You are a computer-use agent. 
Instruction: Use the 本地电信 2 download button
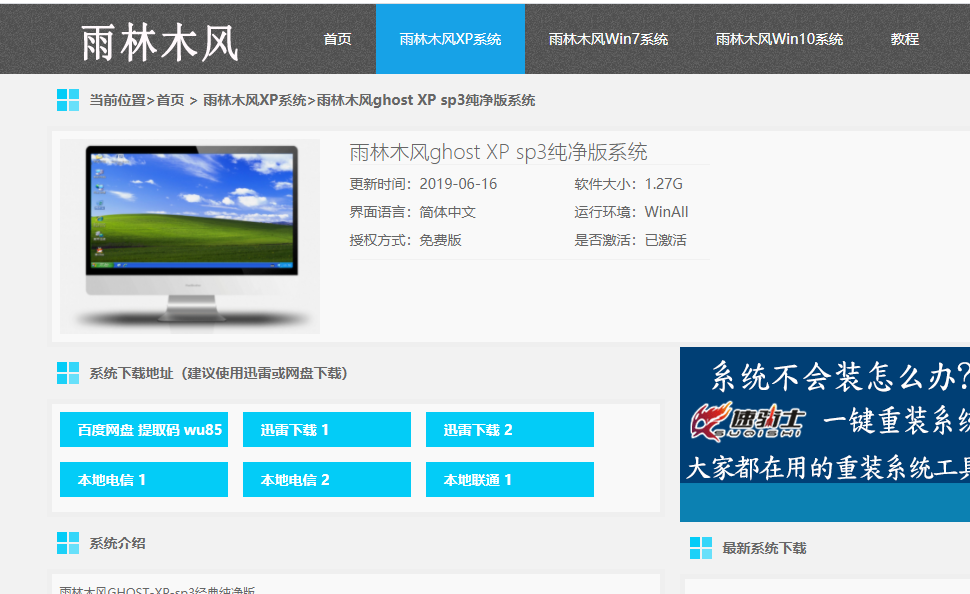pyautogui.click(x=327, y=480)
